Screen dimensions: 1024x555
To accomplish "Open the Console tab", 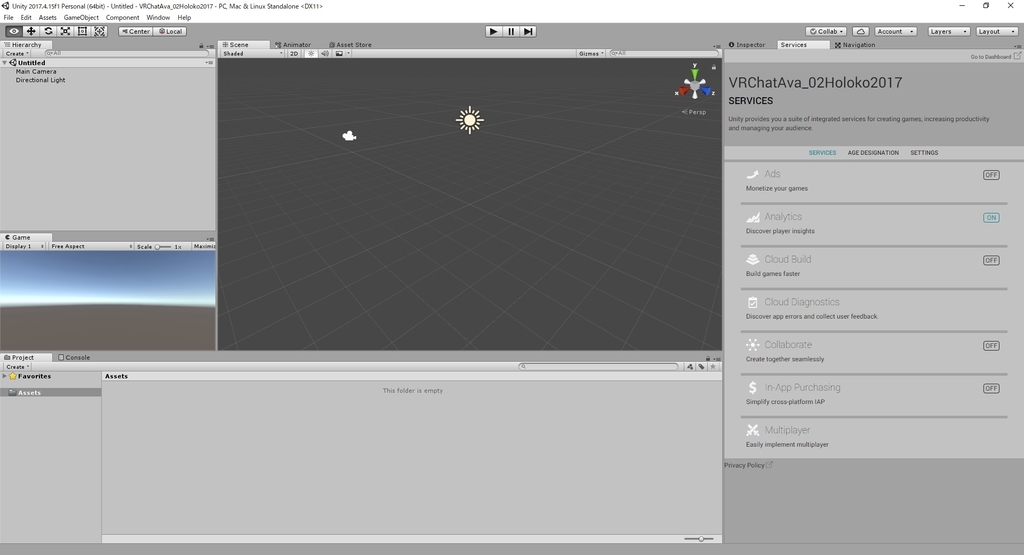I will tap(74, 358).
